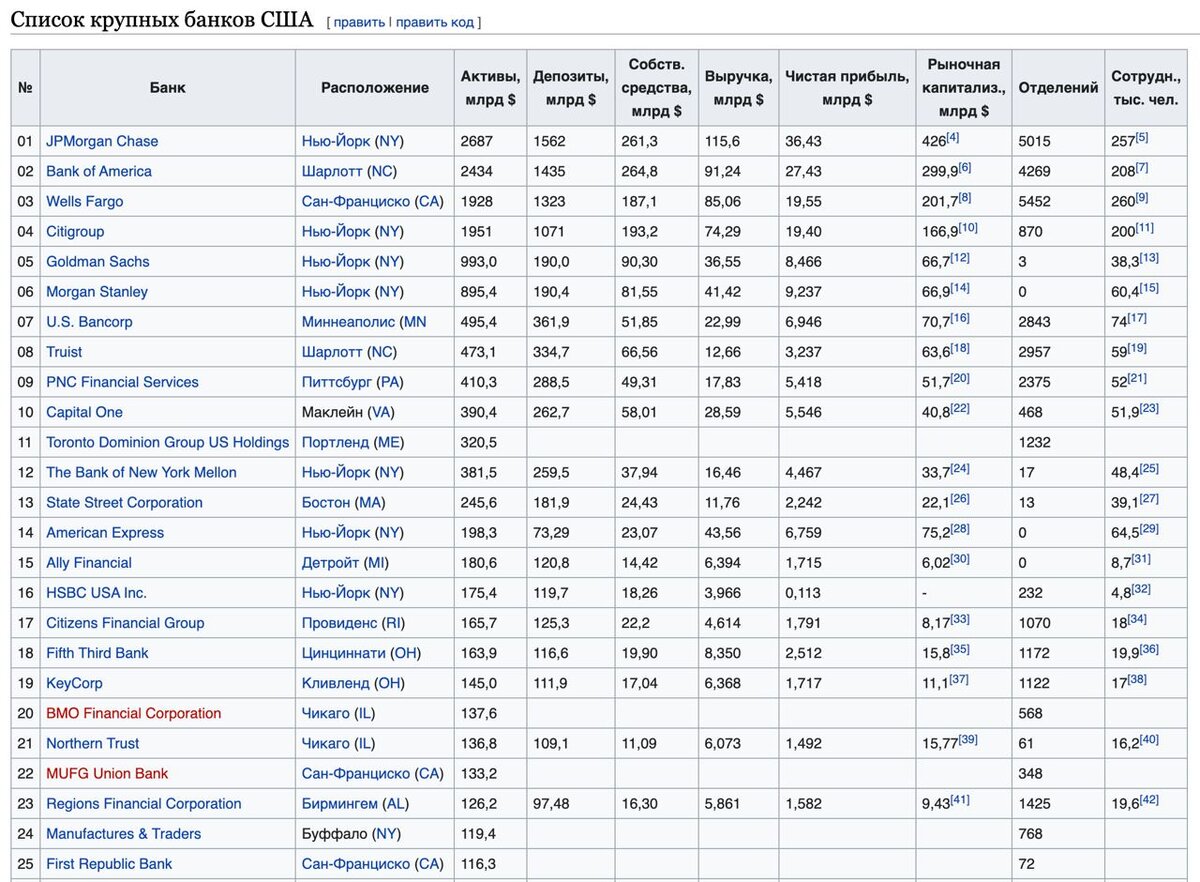Select the branches value 5452
This screenshot has height=882, width=1200.
coord(1035,201)
